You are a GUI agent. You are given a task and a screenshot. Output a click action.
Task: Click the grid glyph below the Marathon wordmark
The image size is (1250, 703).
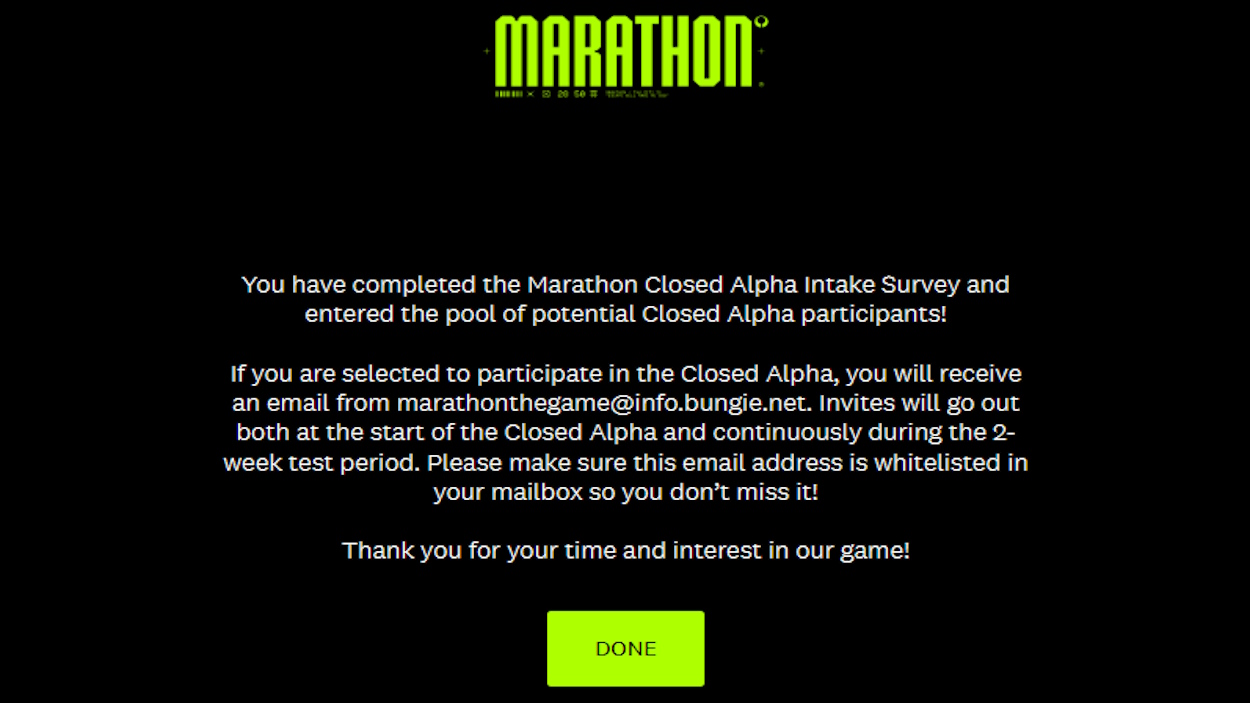click(x=593, y=94)
